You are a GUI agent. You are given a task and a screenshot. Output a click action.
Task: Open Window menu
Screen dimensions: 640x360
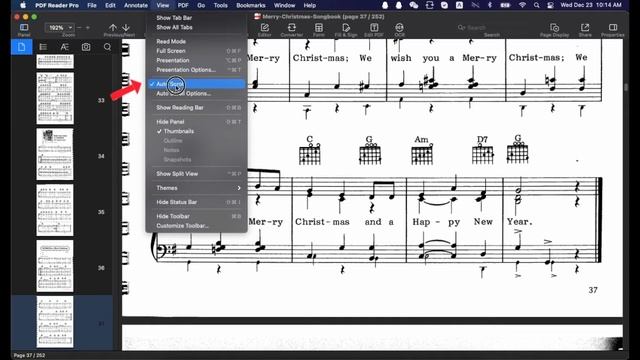(x=284, y=5)
